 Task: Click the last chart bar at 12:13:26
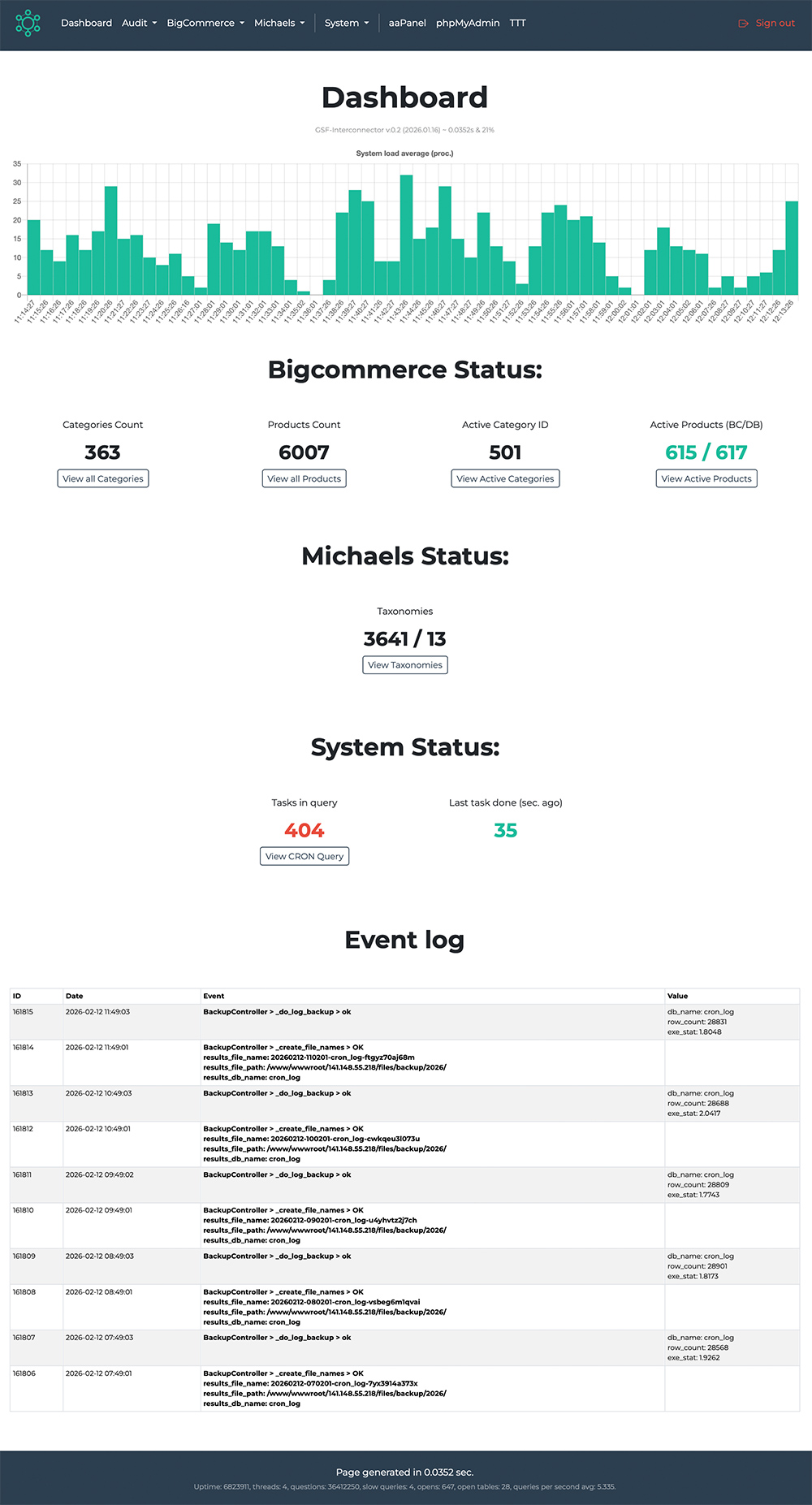[793, 248]
